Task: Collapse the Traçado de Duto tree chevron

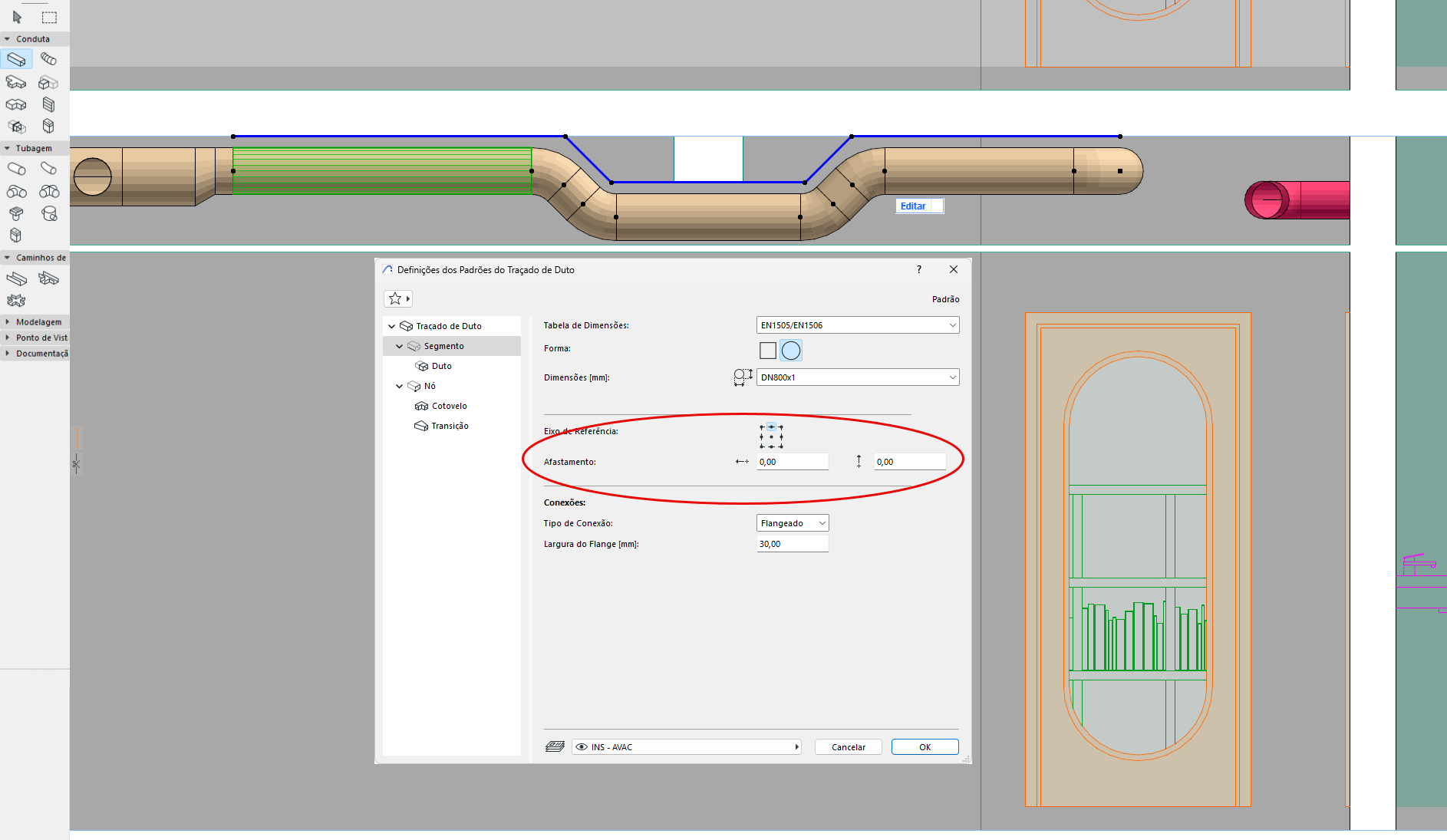Action: tap(392, 326)
